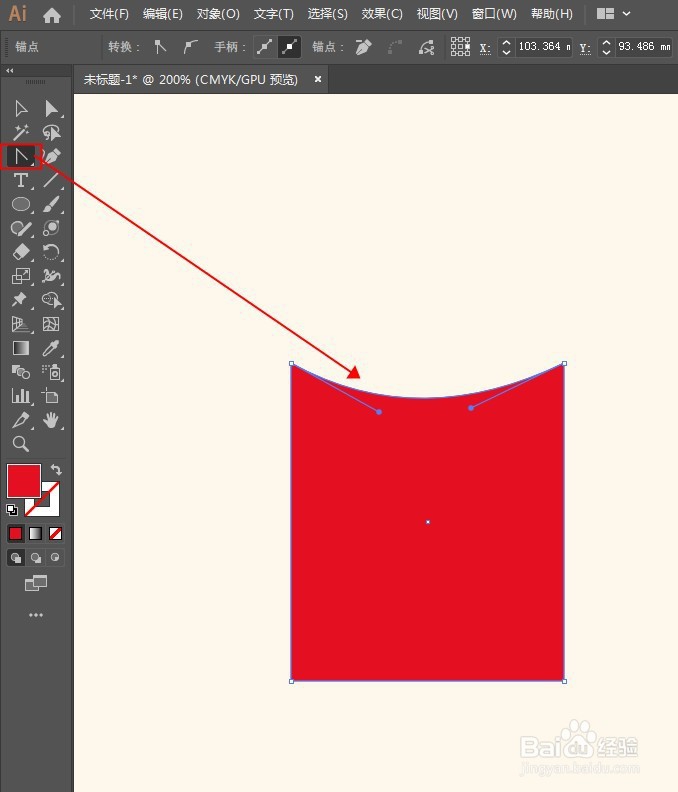Convert selected anchor to corner

click(x=160, y=47)
